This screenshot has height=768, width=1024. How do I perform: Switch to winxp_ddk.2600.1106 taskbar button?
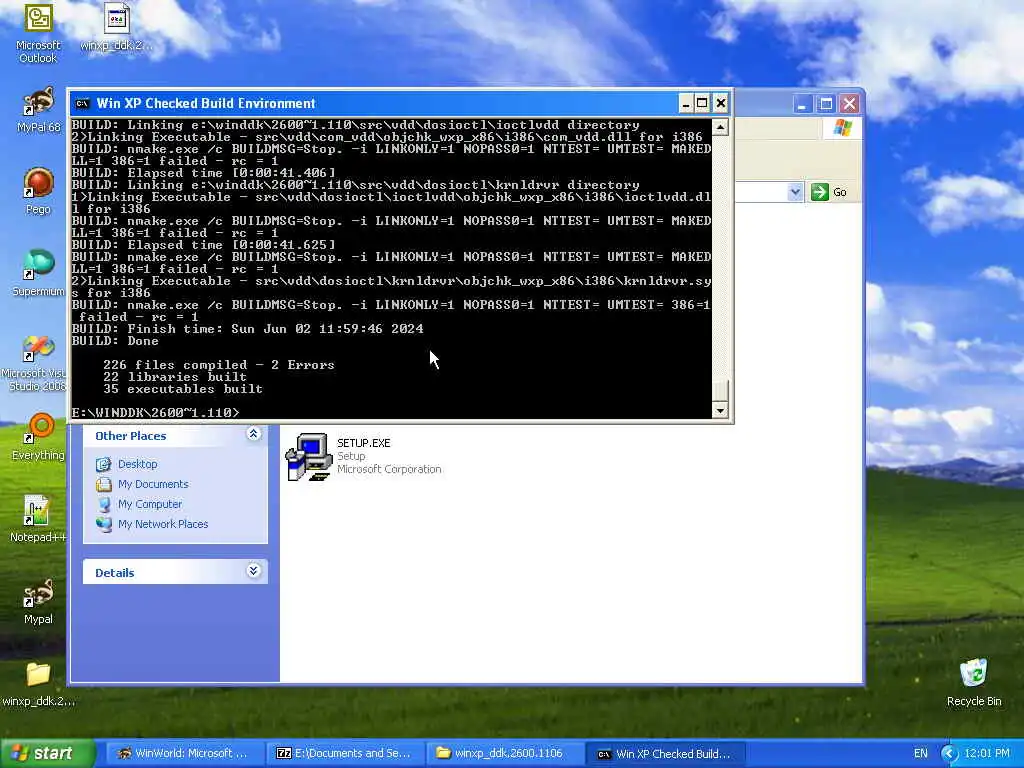click(x=504, y=754)
